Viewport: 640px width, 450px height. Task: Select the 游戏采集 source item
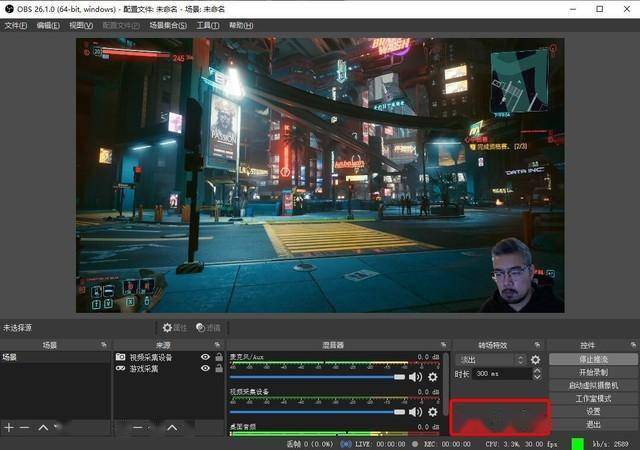point(169,369)
